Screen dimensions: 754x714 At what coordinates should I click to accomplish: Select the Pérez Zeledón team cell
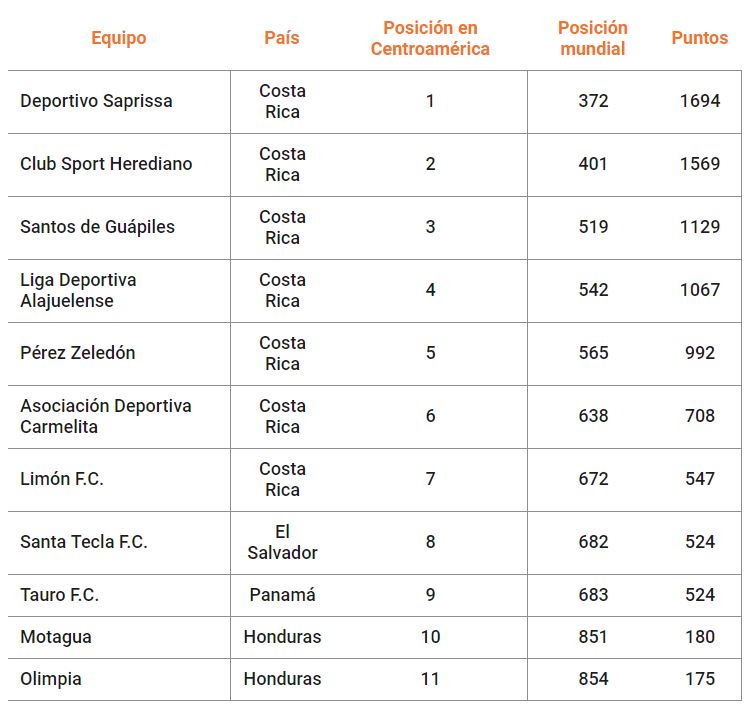click(x=77, y=353)
